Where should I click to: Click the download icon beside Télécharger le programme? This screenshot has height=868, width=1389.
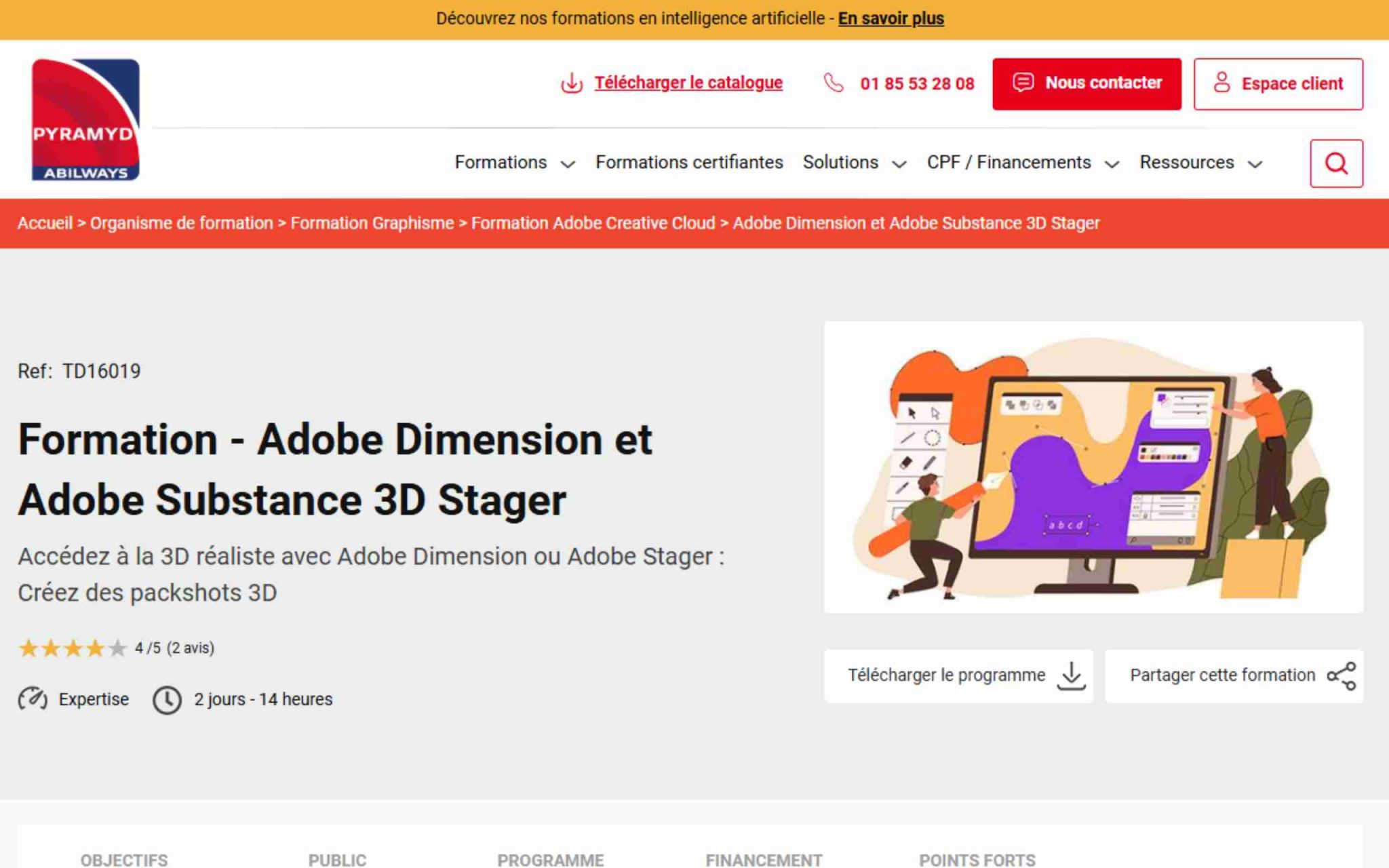pyautogui.click(x=1072, y=676)
